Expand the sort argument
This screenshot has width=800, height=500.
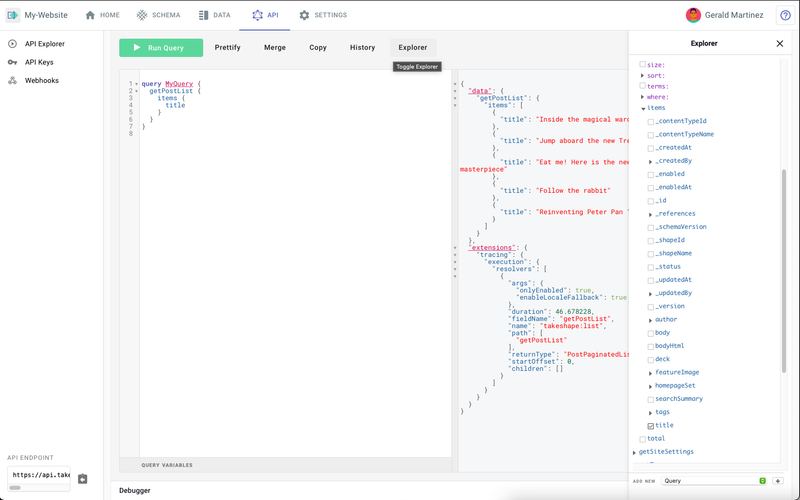coord(642,76)
